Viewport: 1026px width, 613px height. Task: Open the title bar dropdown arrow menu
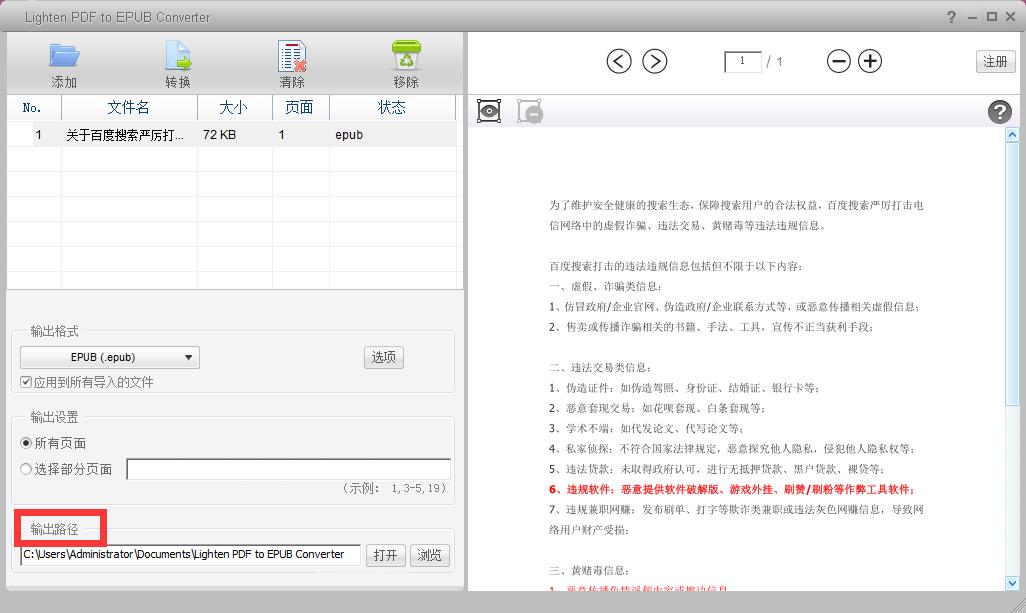[968, 16]
